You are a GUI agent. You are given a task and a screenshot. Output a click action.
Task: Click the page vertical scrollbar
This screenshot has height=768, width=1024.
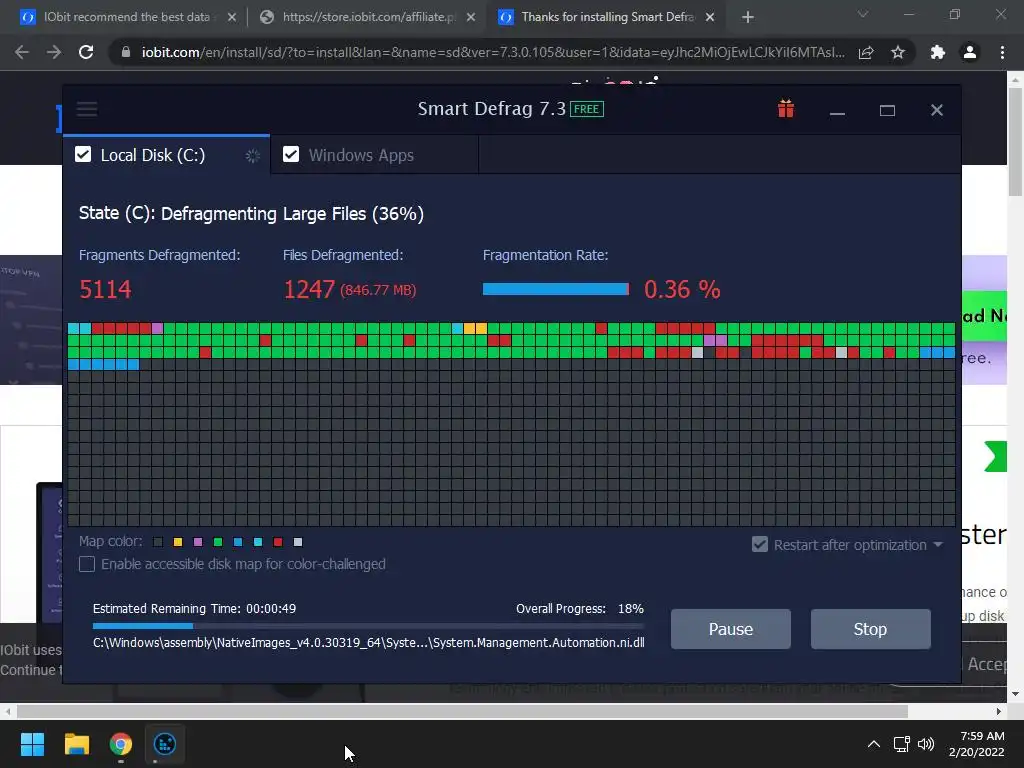1016,140
